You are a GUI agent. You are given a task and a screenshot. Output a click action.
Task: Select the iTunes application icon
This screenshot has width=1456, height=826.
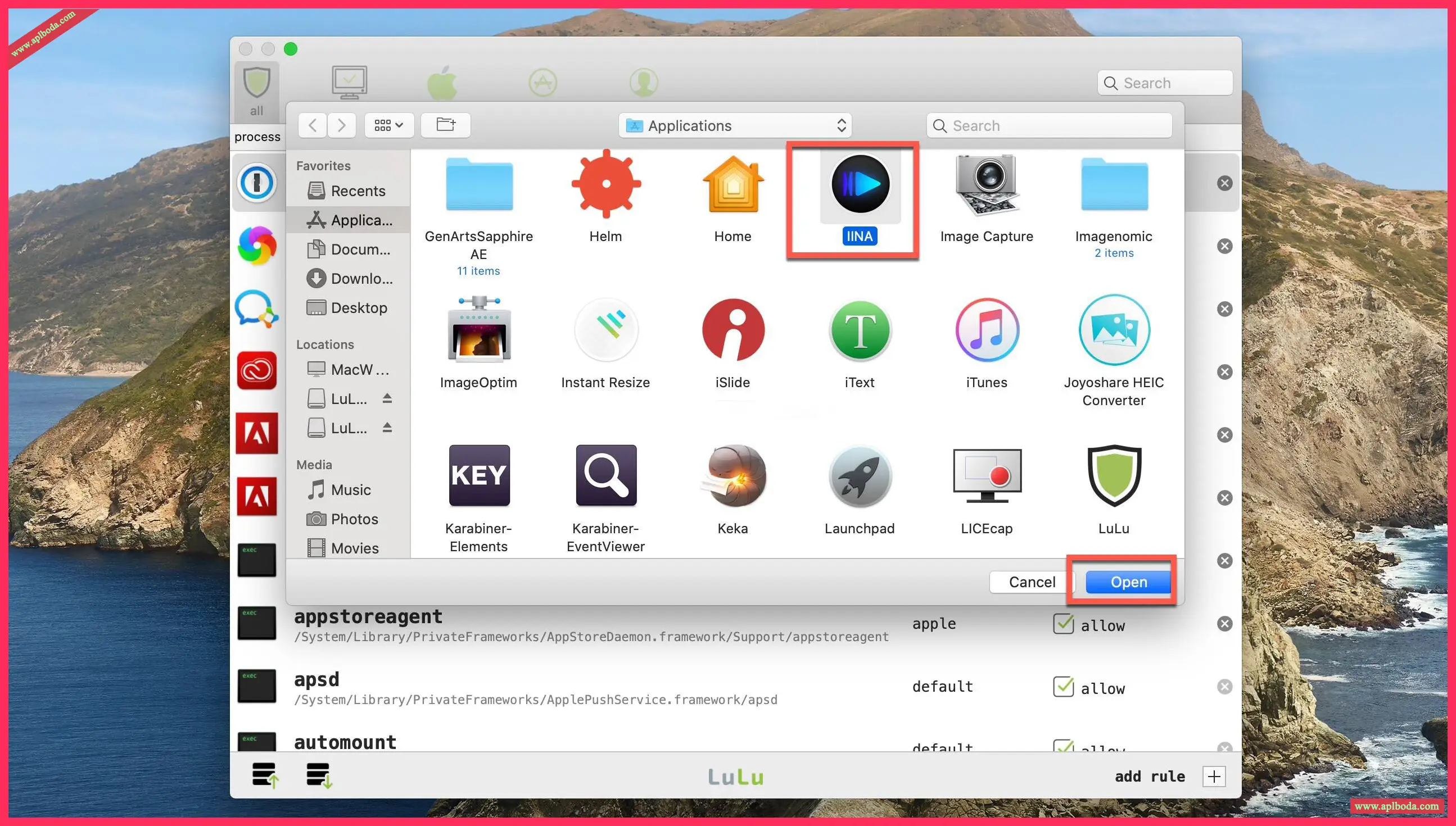(986, 330)
